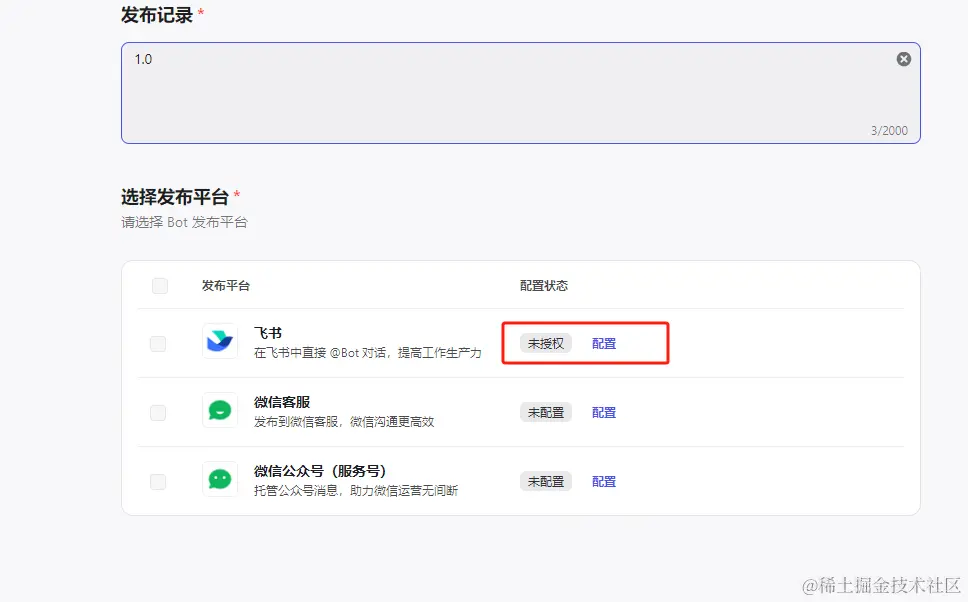The height and width of the screenshot is (602, 968).
Task: Open 配置 link for 微信客服
Action: coord(604,412)
